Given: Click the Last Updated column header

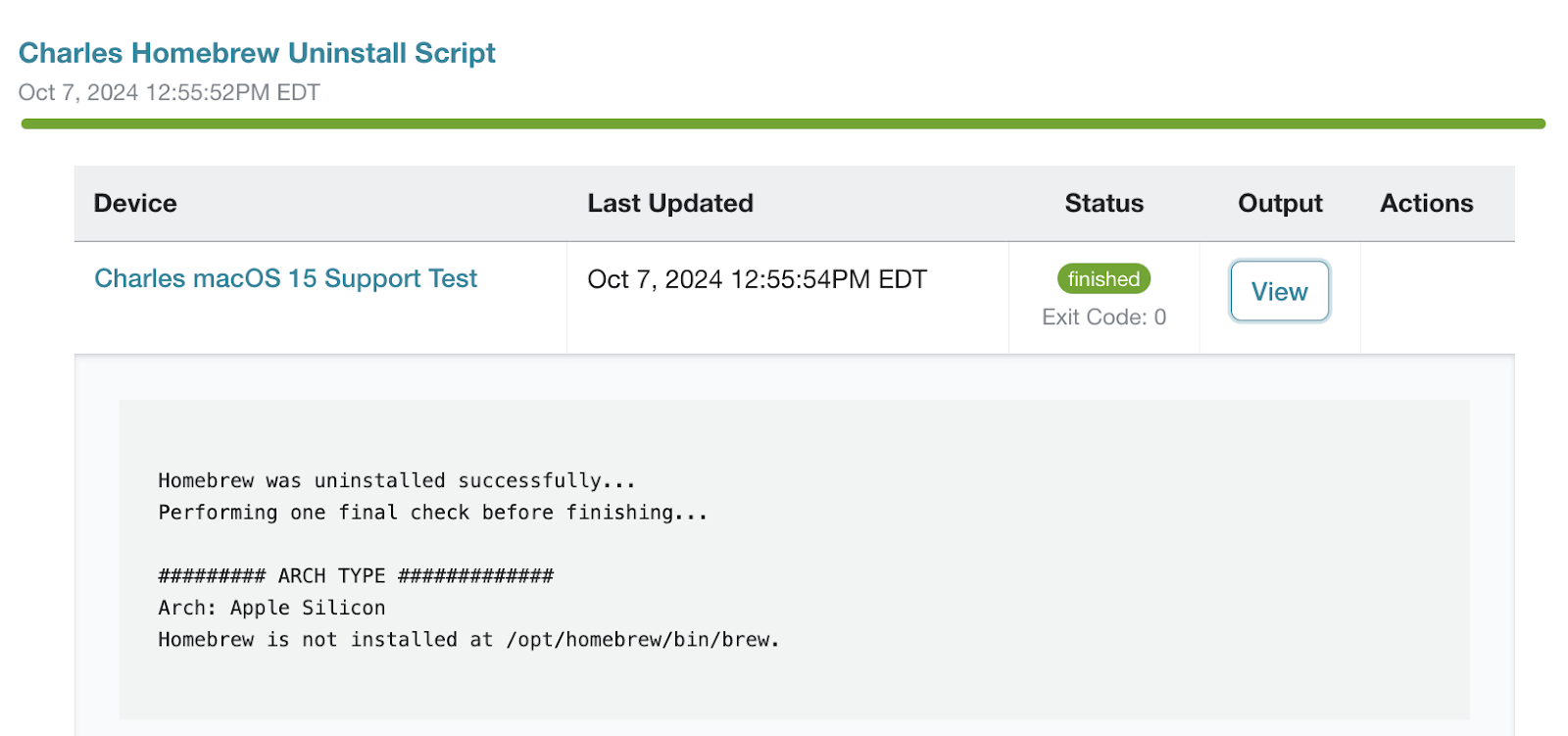Looking at the screenshot, I should click(670, 203).
